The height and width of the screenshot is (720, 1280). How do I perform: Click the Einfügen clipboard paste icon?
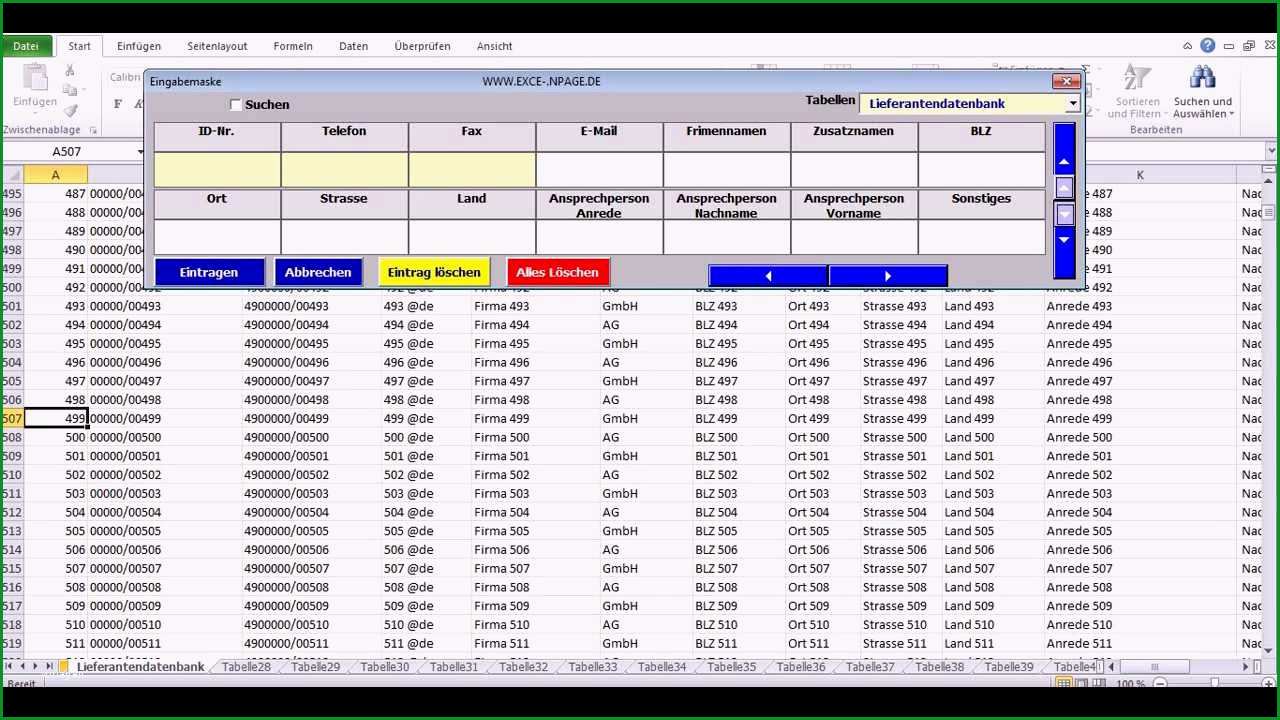point(34,78)
